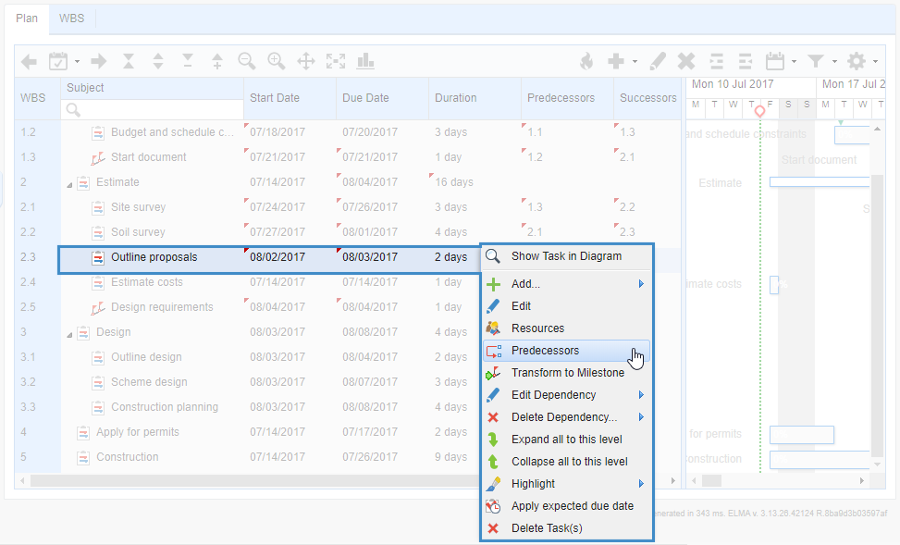Open the filter funnel dropdown
The height and width of the screenshot is (545, 900).
coord(820,61)
